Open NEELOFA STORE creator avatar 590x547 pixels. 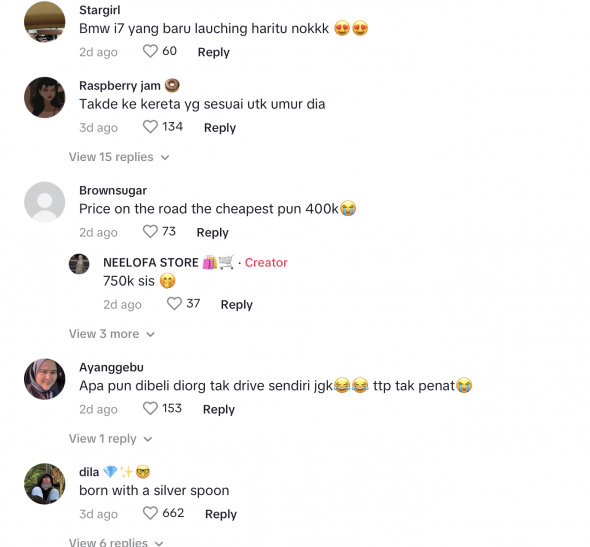[x=79, y=264]
